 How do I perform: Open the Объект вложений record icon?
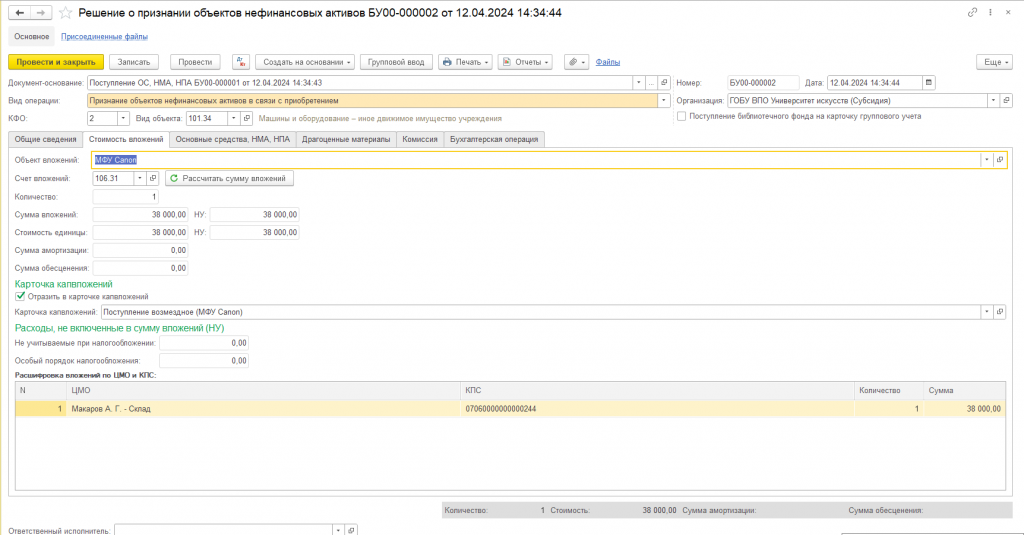point(1000,159)
